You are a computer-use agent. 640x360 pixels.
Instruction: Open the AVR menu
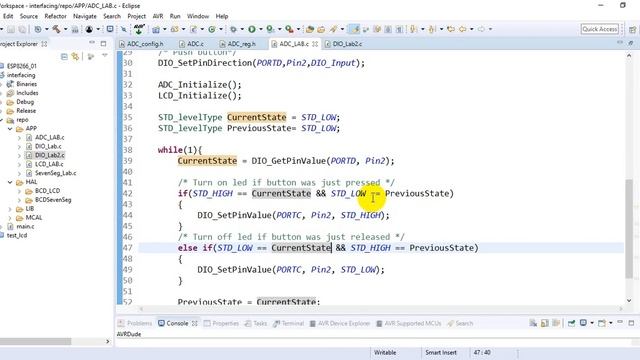[158, 16]
